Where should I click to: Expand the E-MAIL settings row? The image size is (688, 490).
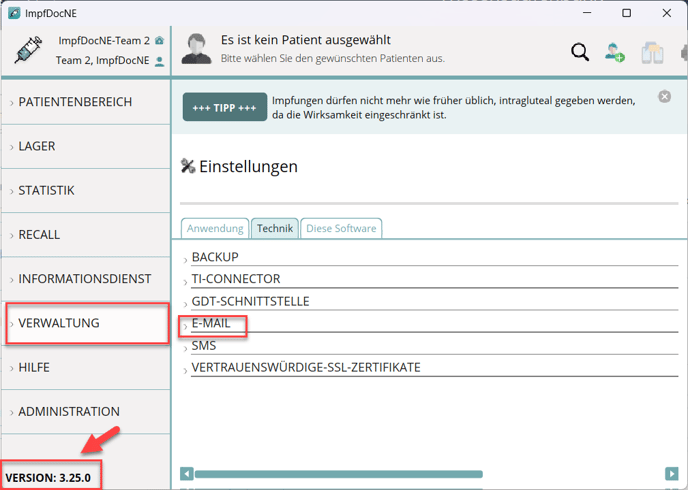point(430,323)
